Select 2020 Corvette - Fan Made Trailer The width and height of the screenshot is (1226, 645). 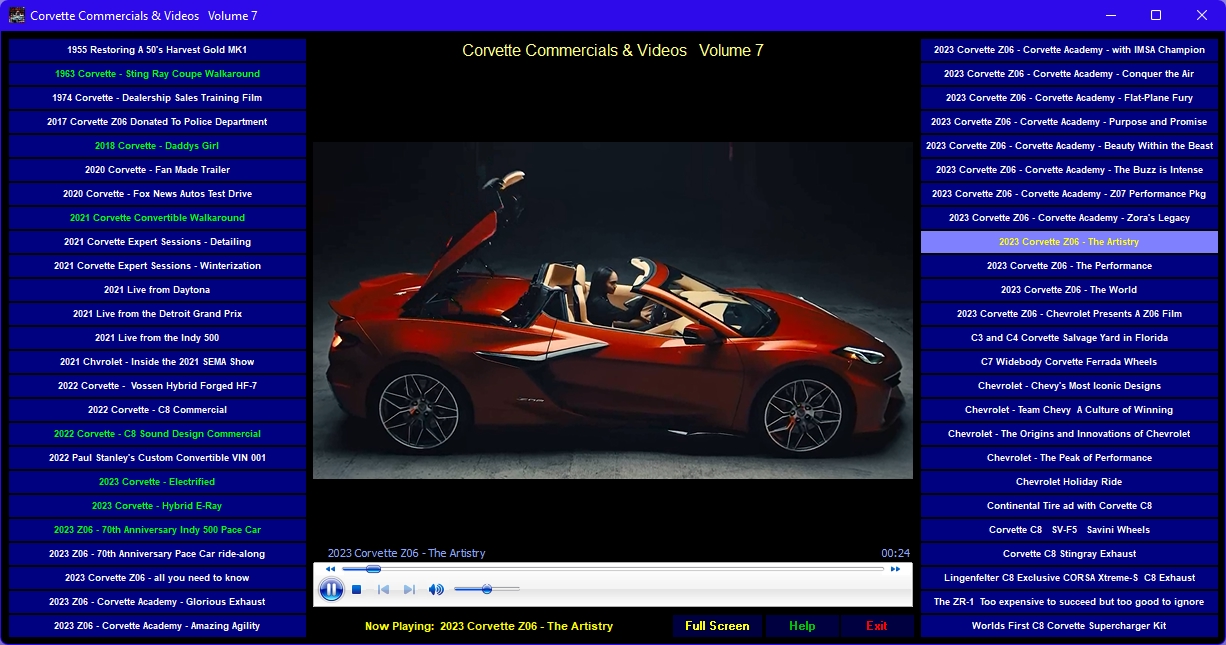[157, 170]
